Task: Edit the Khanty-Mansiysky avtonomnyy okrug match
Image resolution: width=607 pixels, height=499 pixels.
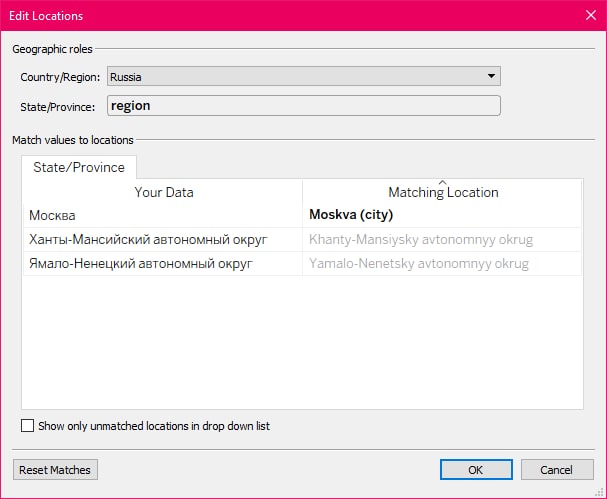Action: pos(442,240)
